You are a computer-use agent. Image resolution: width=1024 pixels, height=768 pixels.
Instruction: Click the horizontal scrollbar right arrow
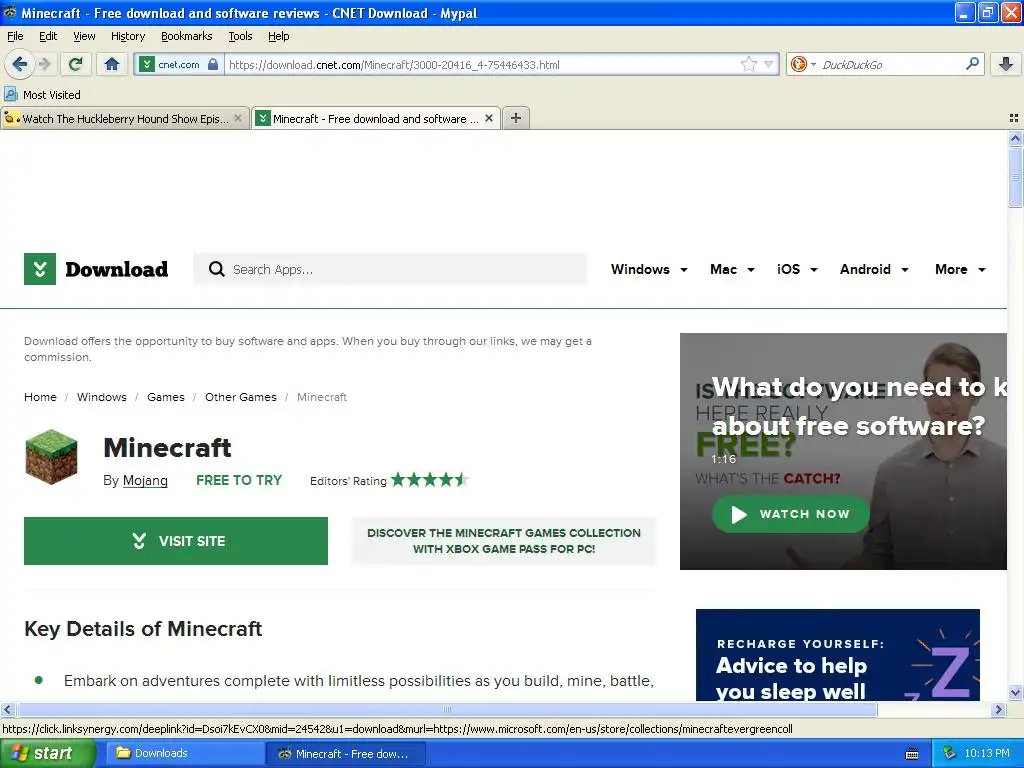(x=999, y=709)
